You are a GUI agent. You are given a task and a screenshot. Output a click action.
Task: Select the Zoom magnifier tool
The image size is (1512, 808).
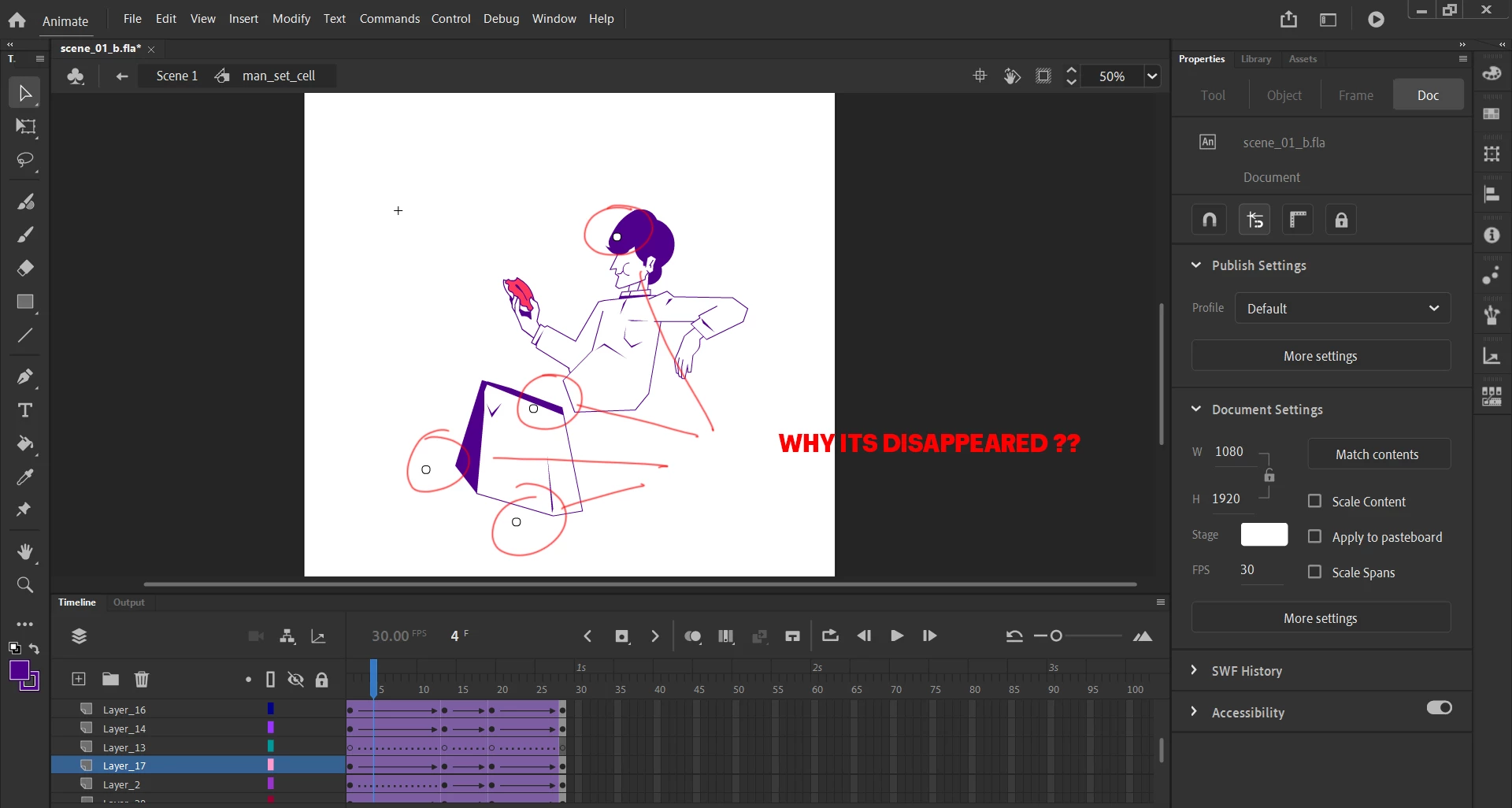point(25,584)
